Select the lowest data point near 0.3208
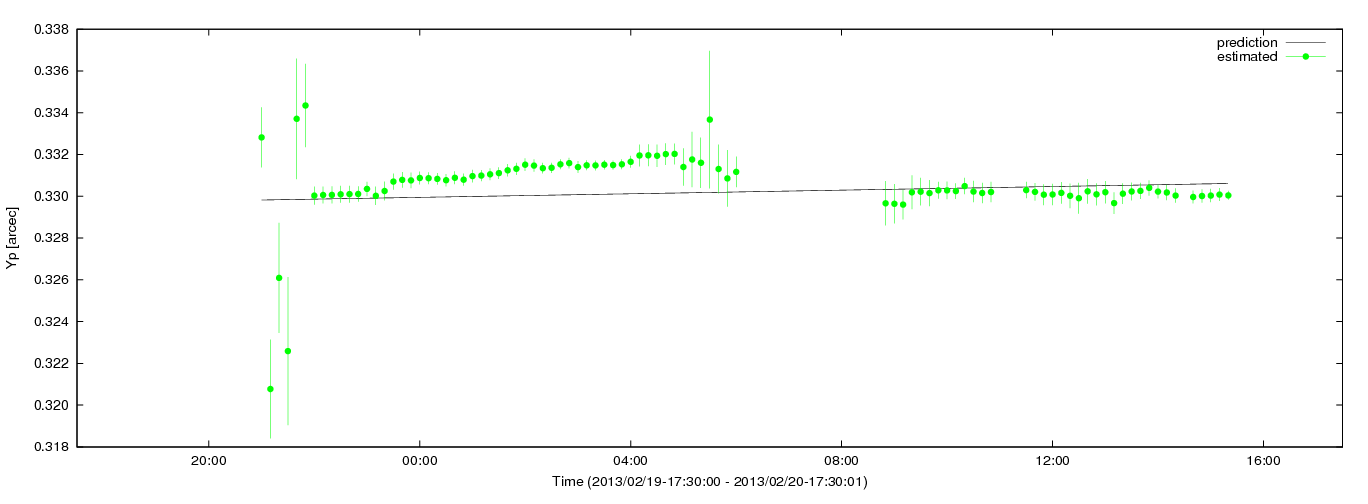Viewport: 1368px width, 504px height. [x=270, y=389]
